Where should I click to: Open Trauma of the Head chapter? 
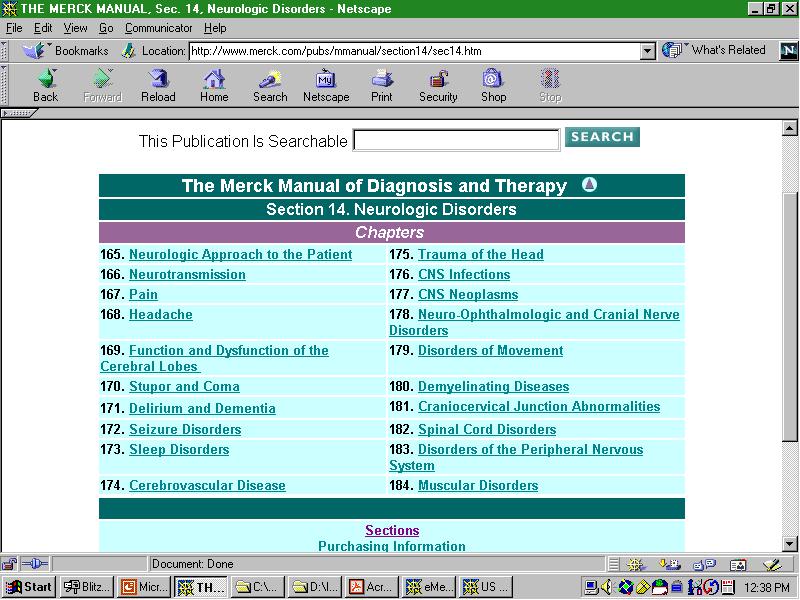pyautogui.click(x=481, y=254)
